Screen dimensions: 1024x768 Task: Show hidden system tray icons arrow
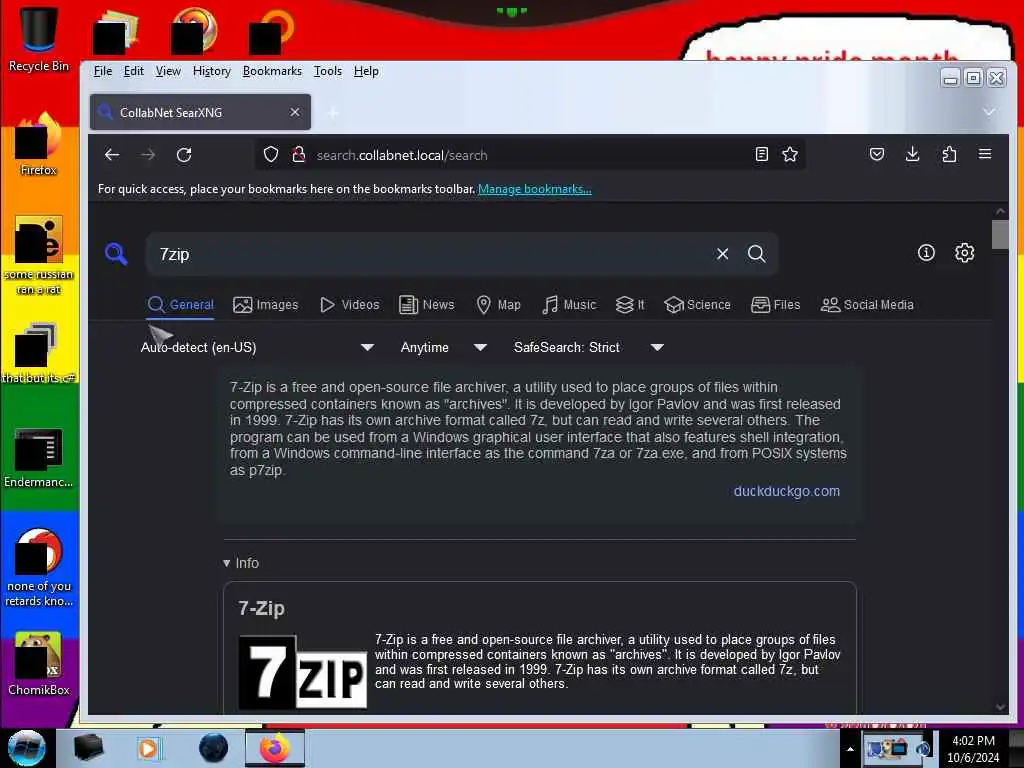850,749
